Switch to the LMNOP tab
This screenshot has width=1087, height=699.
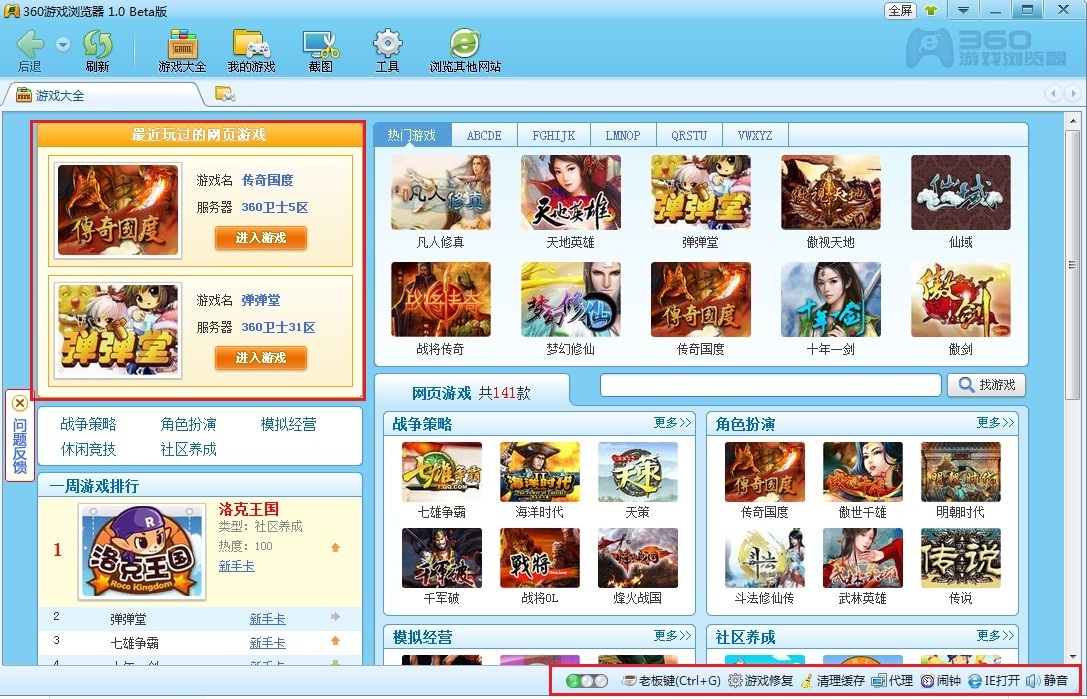pyautogui.click(x=622, y=135)
